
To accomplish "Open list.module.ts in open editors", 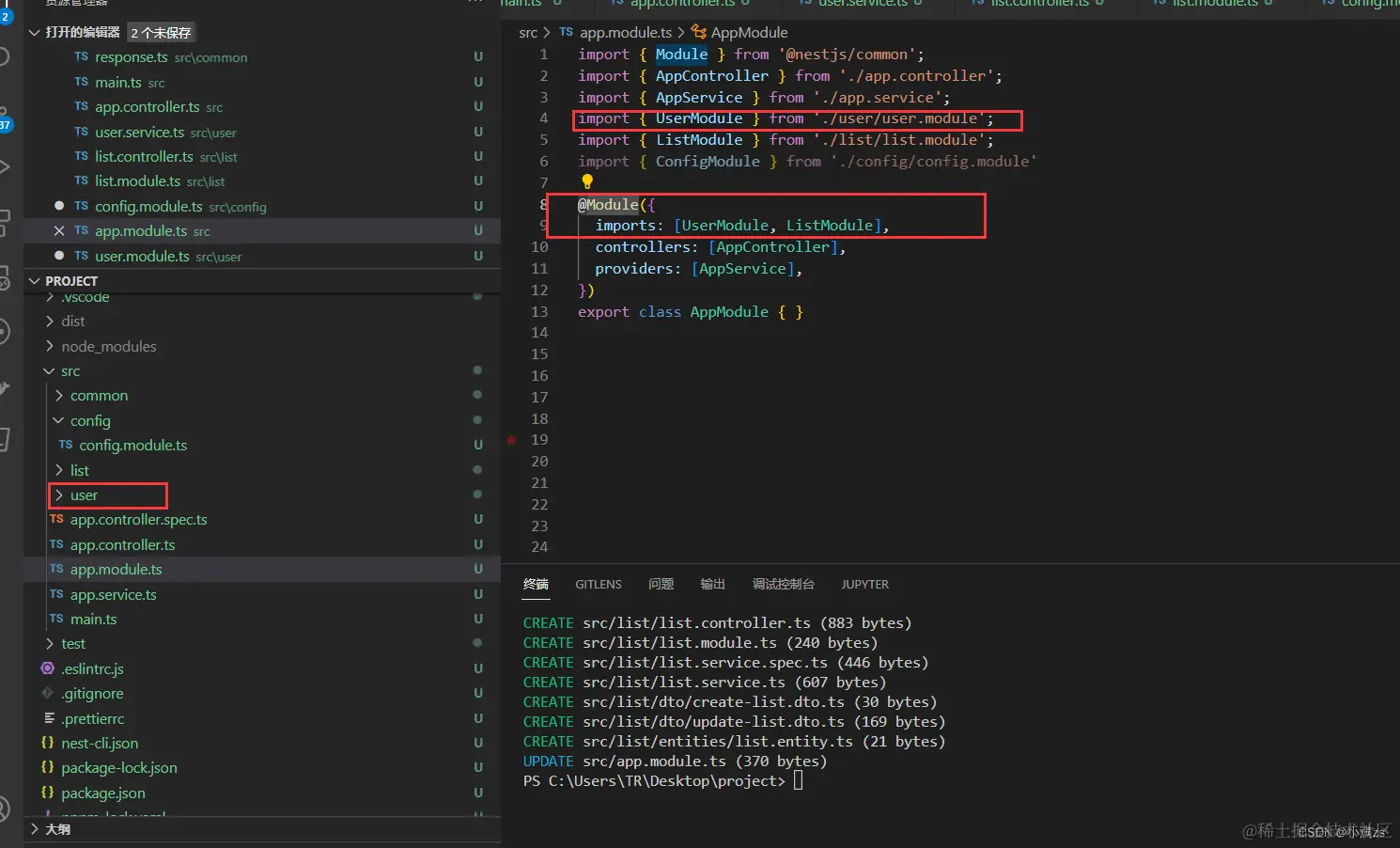I will click(261, 181).
